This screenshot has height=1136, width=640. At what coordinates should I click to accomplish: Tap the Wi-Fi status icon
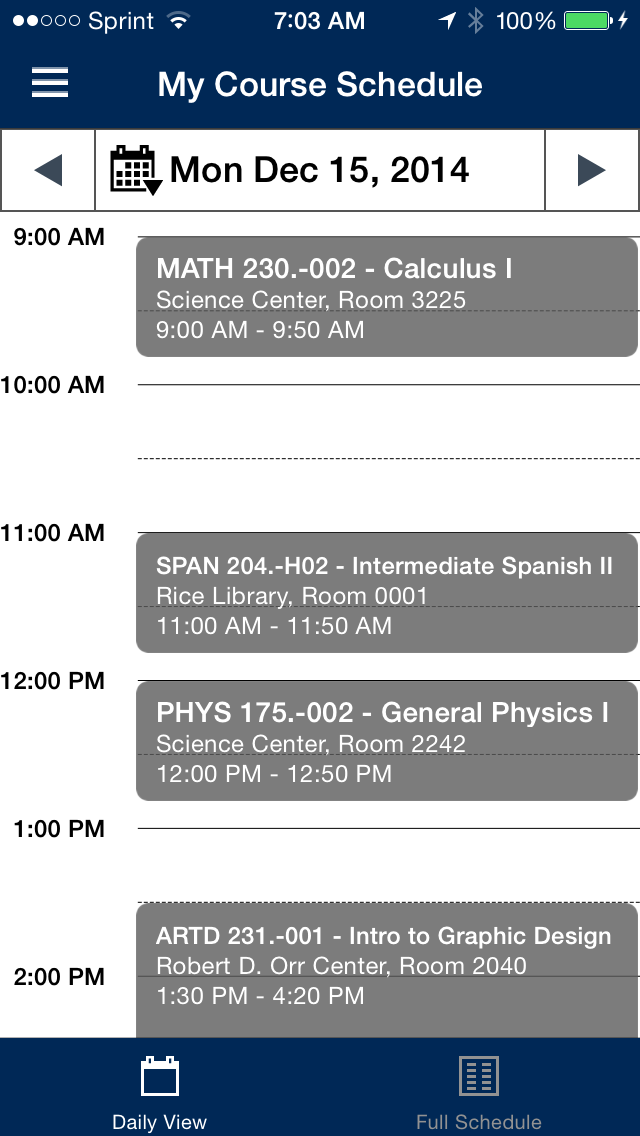point(178,21)
